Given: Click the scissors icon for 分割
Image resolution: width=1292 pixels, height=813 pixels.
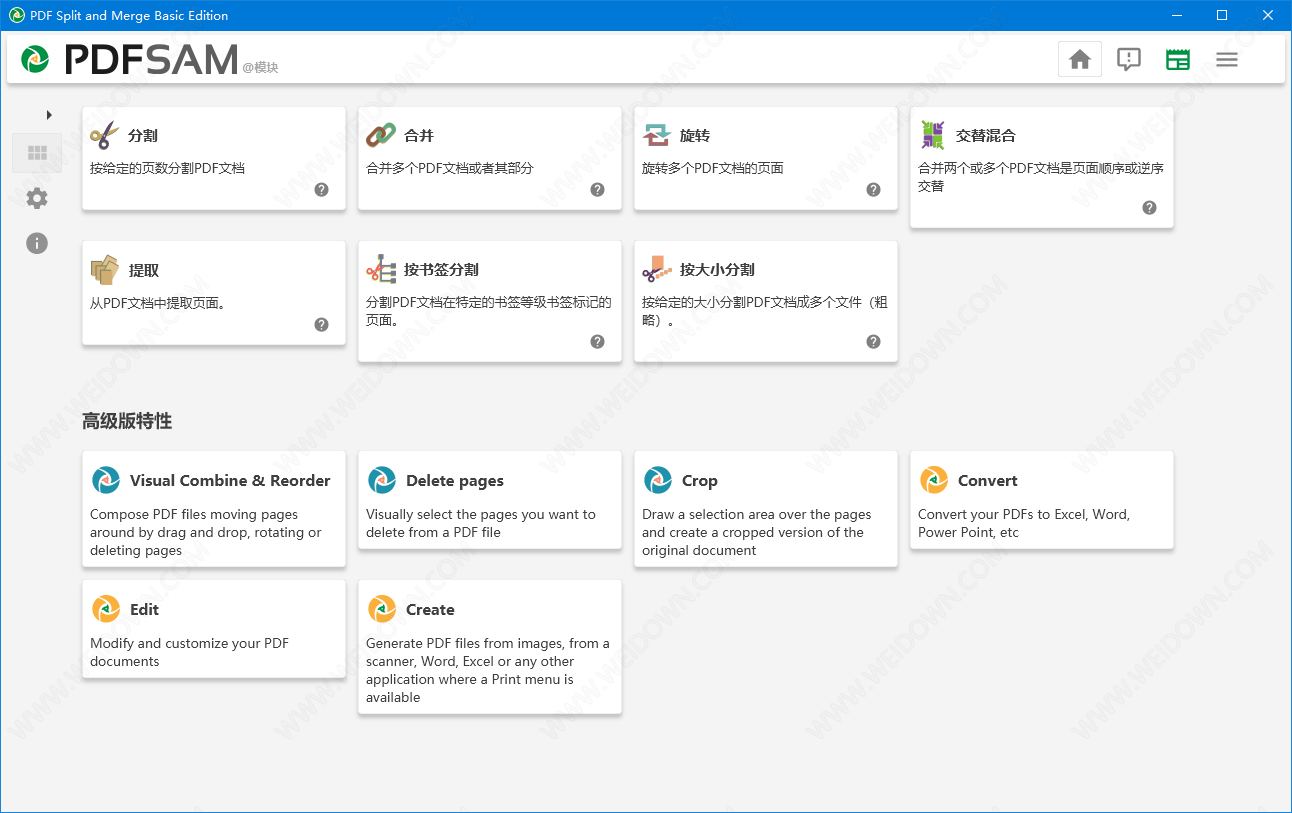Looking at the screenshot, I should coord(104,135).
